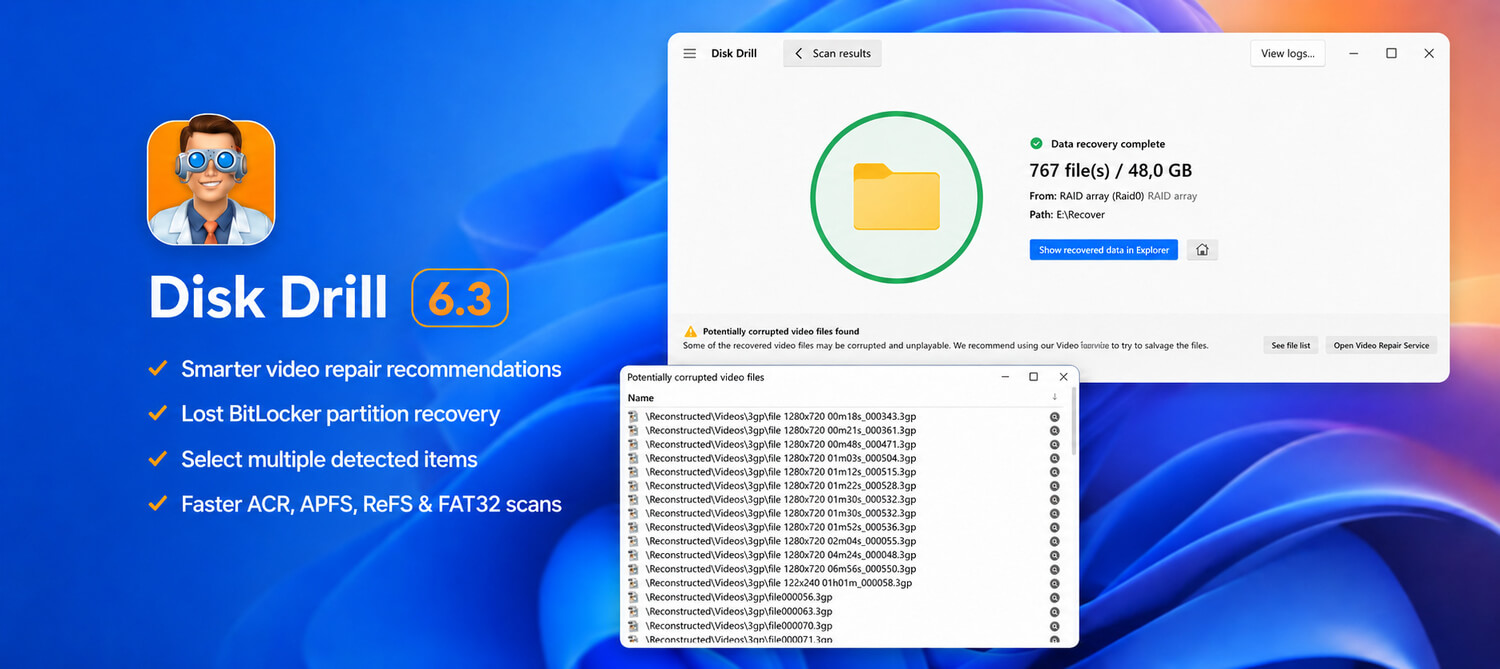Click the 'Disk Drill' window title text

734,54
